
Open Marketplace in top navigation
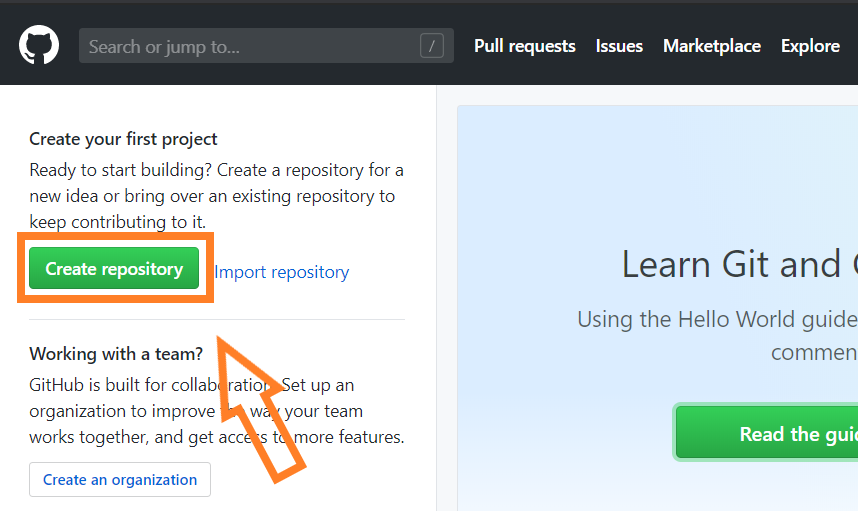pyautogui.click(x=711, y=46)
